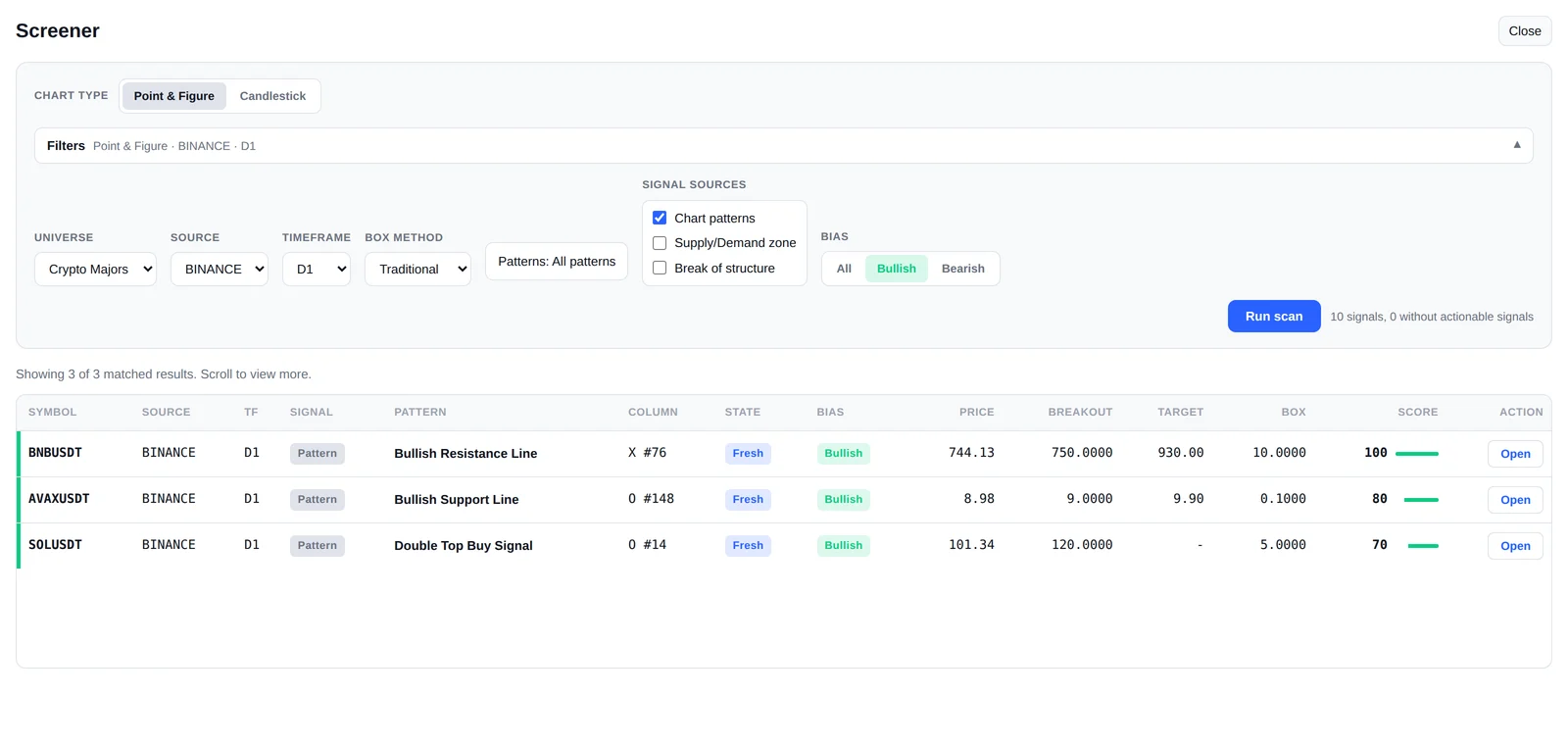Switch chart type to Candlestick
Viewport: 1568px width, 745px height.
click(x=272, y=96)
